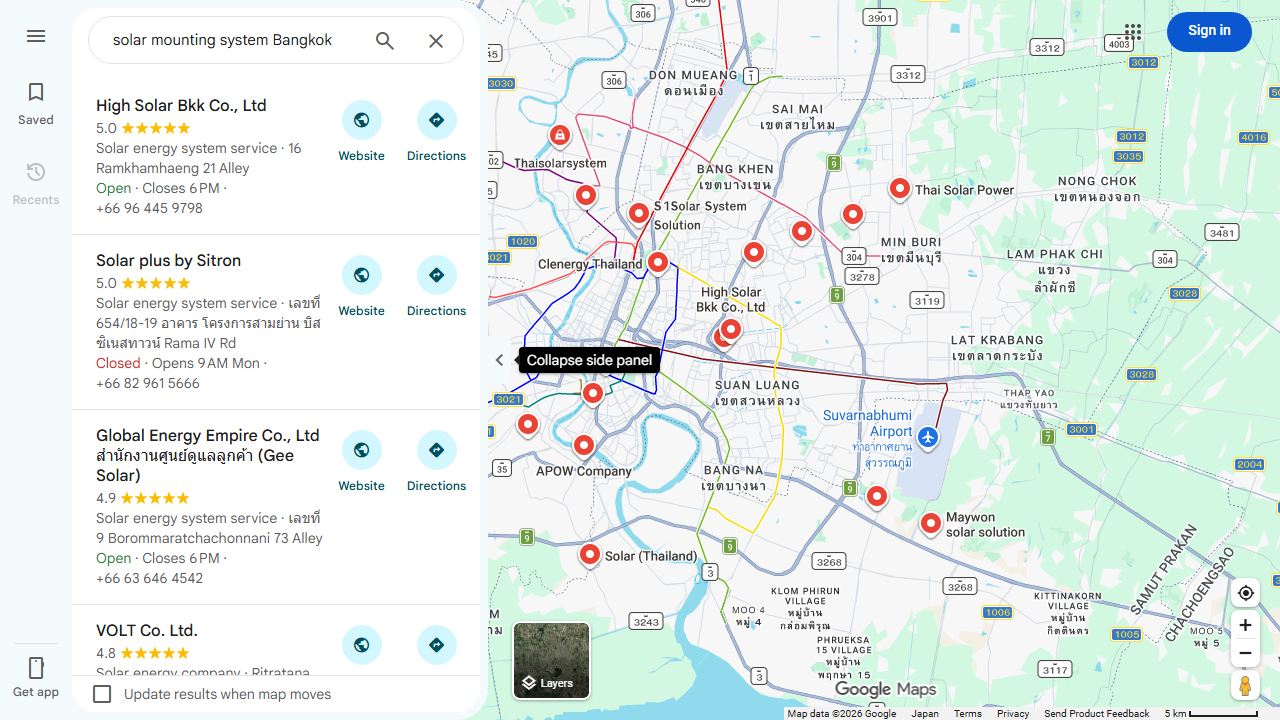Show your current location on map
Screen dimensions: 1280x720
point(1245,593)
